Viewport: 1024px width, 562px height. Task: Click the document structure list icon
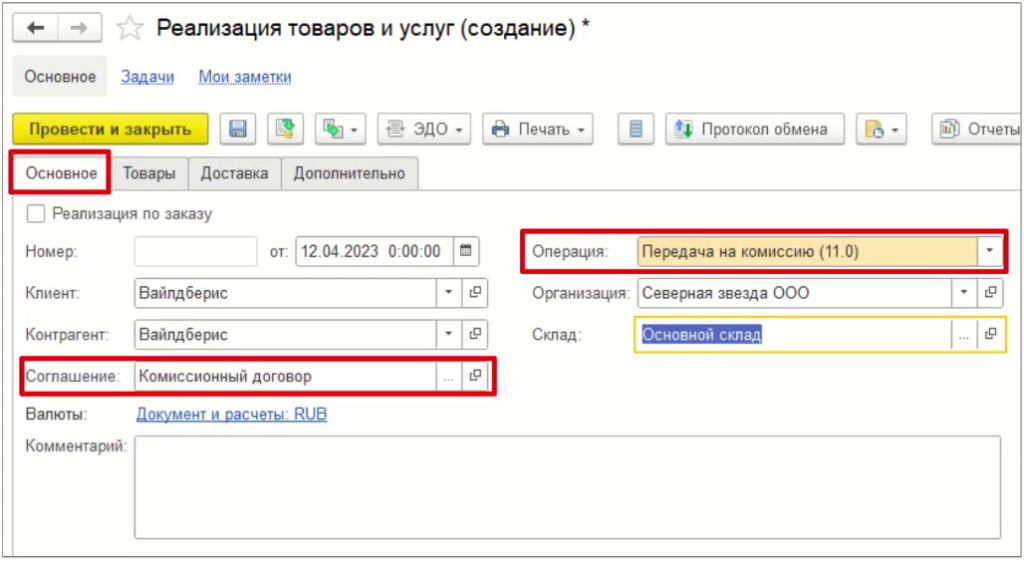click(635, 129)
